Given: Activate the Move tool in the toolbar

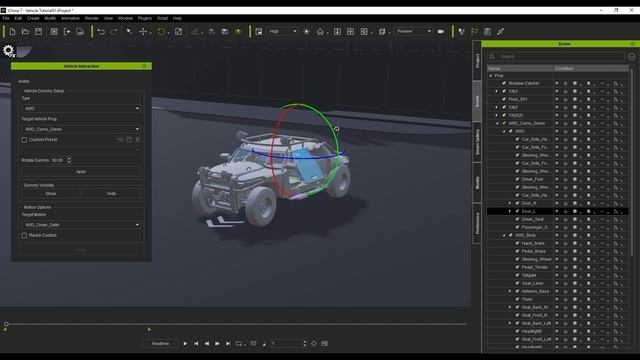Looking at the screenshot, I should click(x=143, y=31).
